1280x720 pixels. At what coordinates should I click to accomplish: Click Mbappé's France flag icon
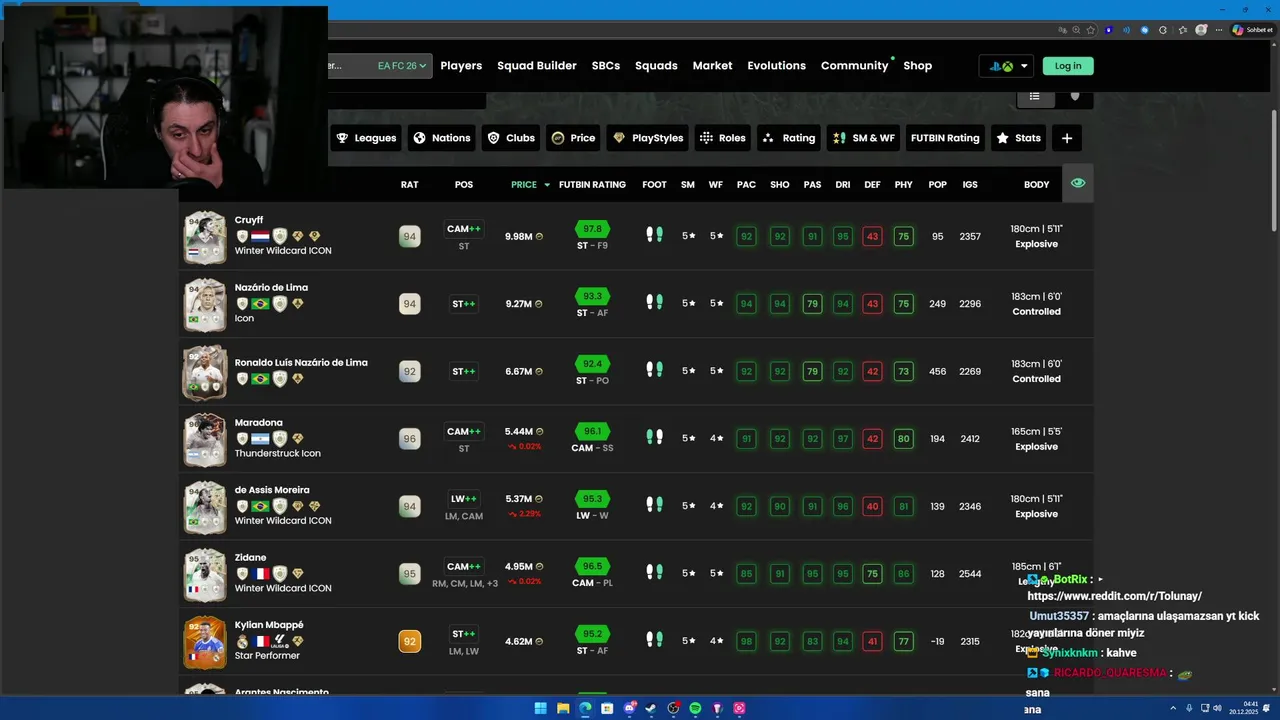point(260,641)
